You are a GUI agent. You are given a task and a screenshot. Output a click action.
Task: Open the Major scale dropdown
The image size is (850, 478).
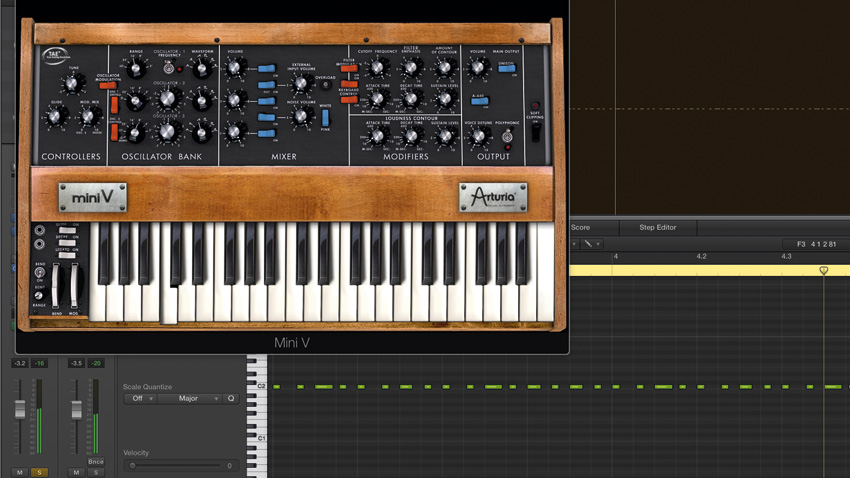[x=190, y=399]
